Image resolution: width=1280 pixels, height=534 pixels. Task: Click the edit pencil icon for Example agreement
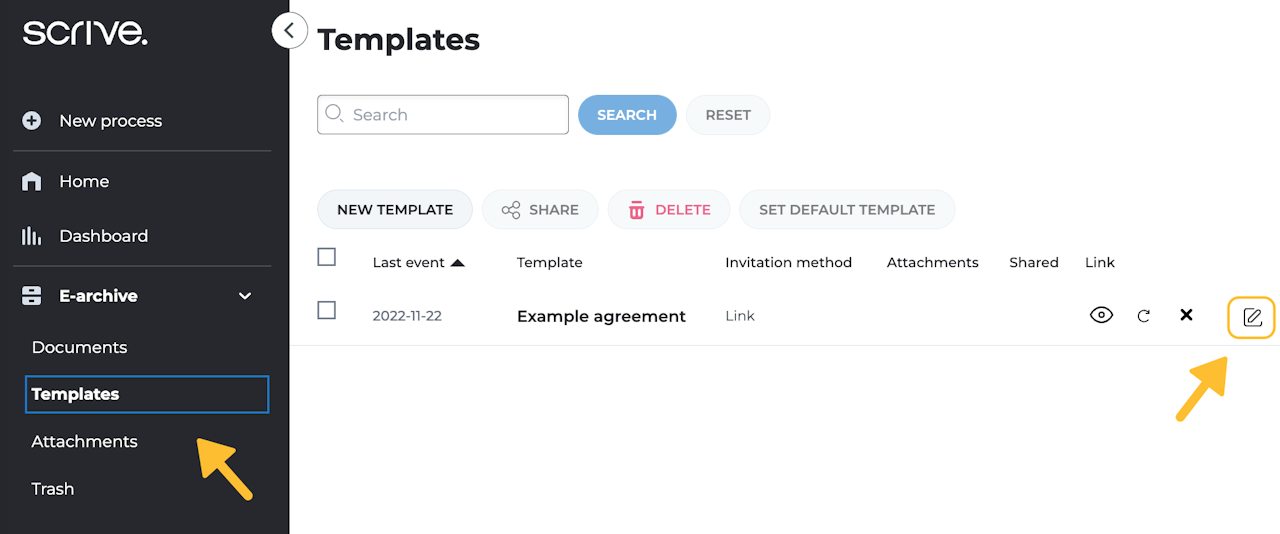click(1252, 318)
